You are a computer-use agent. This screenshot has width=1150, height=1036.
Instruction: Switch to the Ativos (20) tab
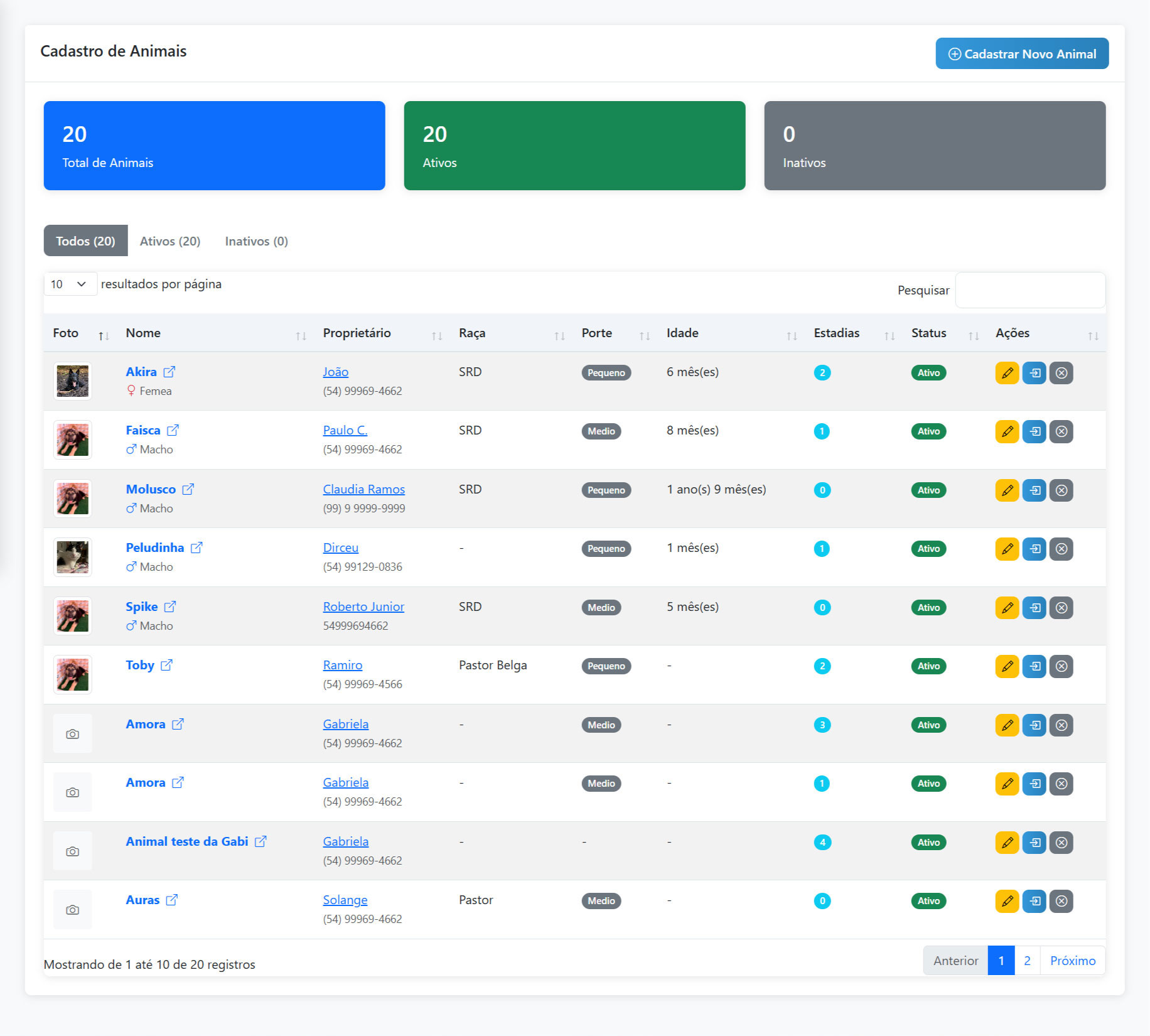170,241
